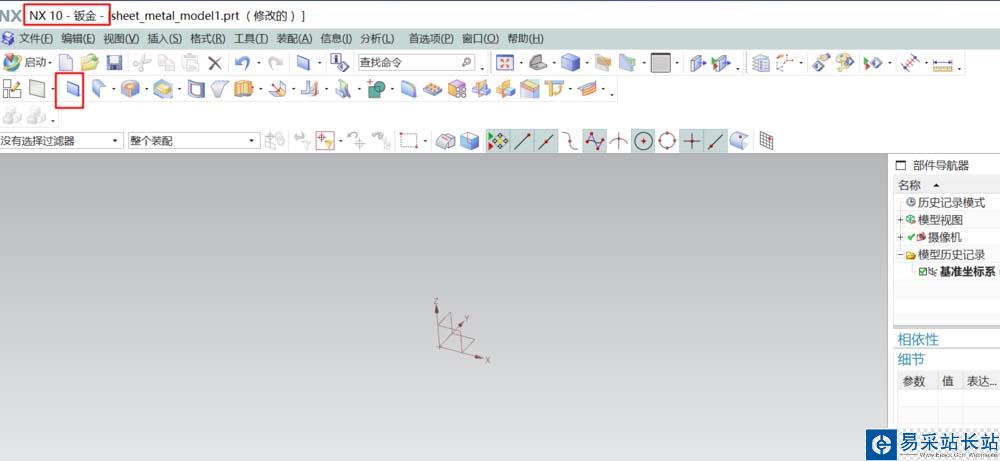Toggle Mid Point snap

[x=546, y=140]
